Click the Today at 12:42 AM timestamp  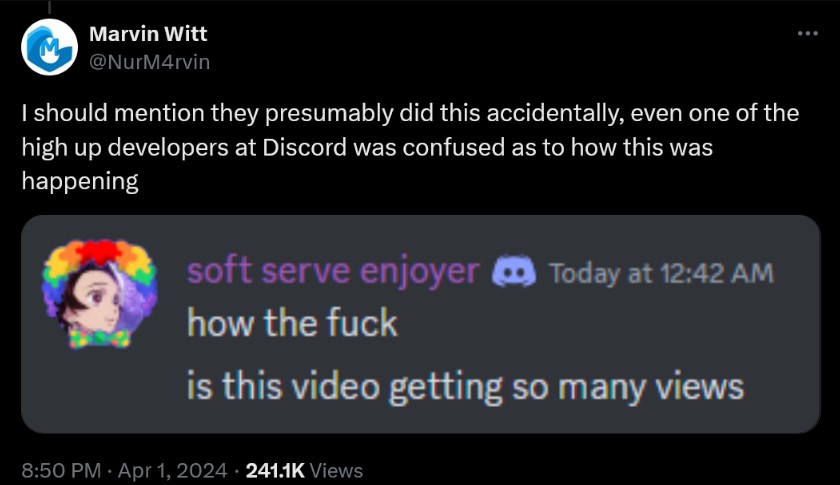click(x=662, y=273)
